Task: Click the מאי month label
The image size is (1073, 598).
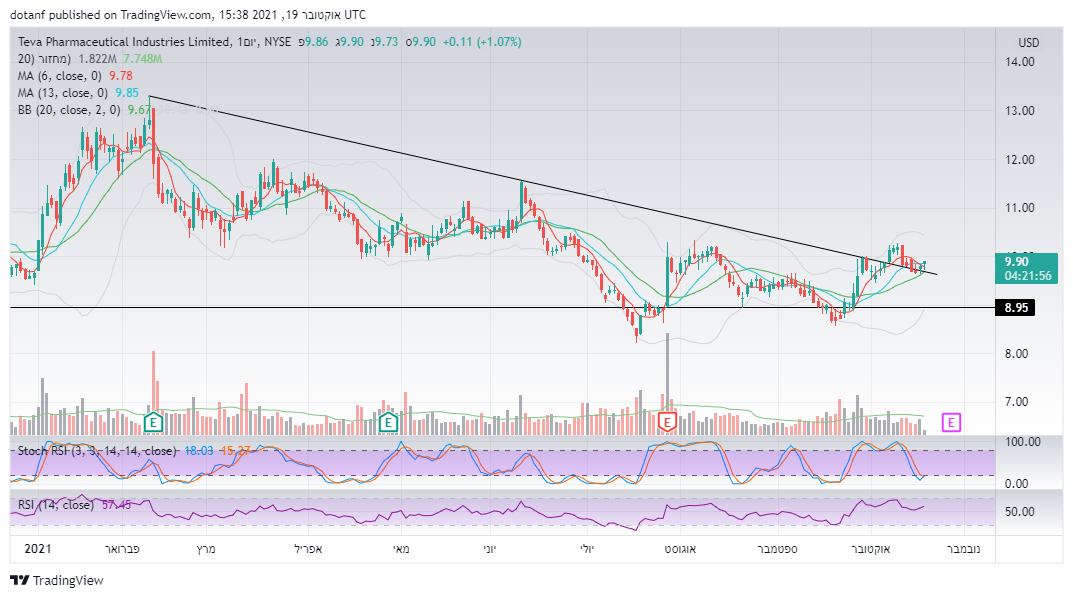Action: pos(401,549)
